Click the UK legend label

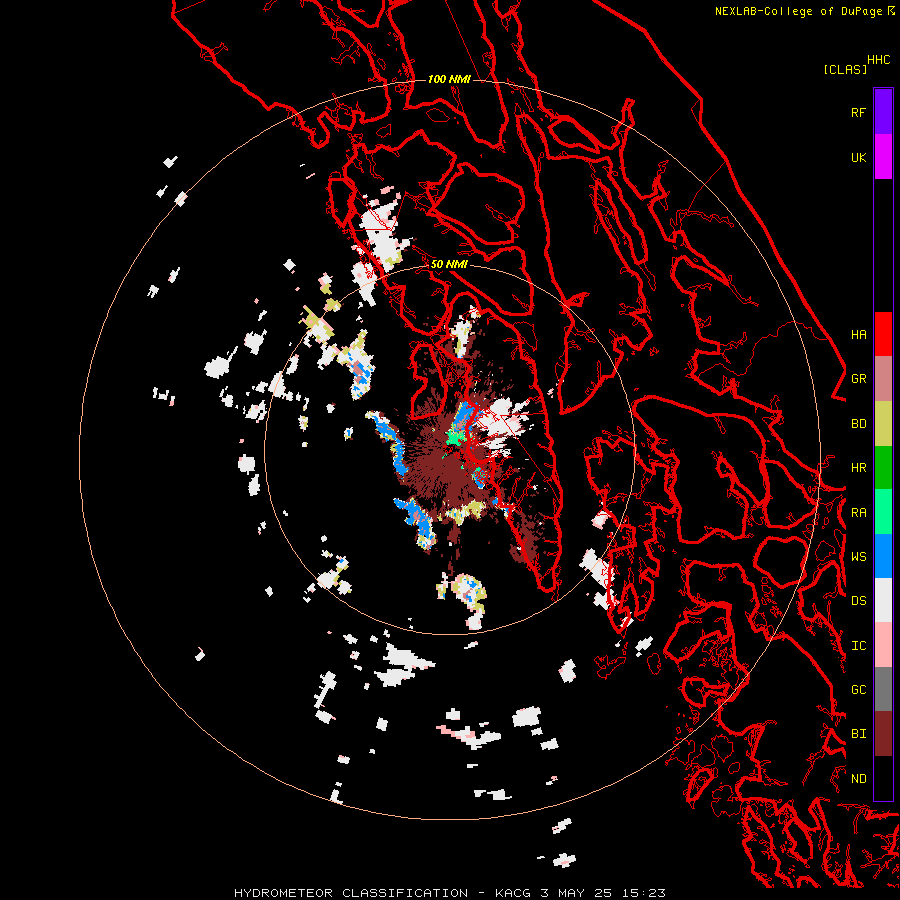pyautogui.click(x=858, y=157)
